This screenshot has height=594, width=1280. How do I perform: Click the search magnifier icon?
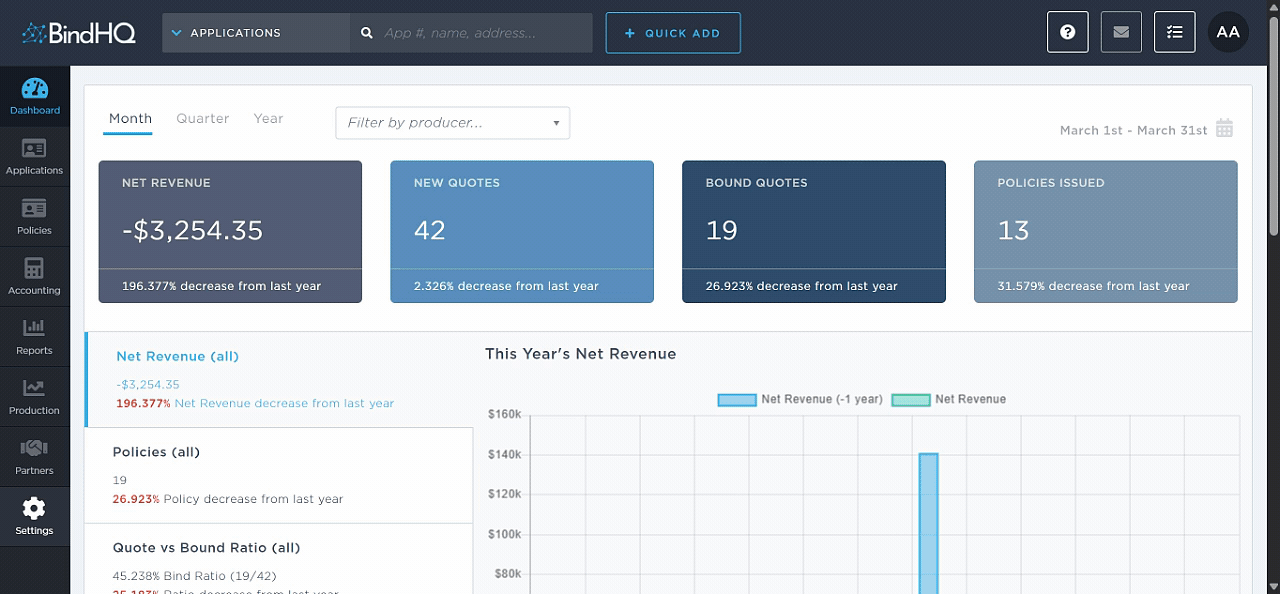pos(367,33)
